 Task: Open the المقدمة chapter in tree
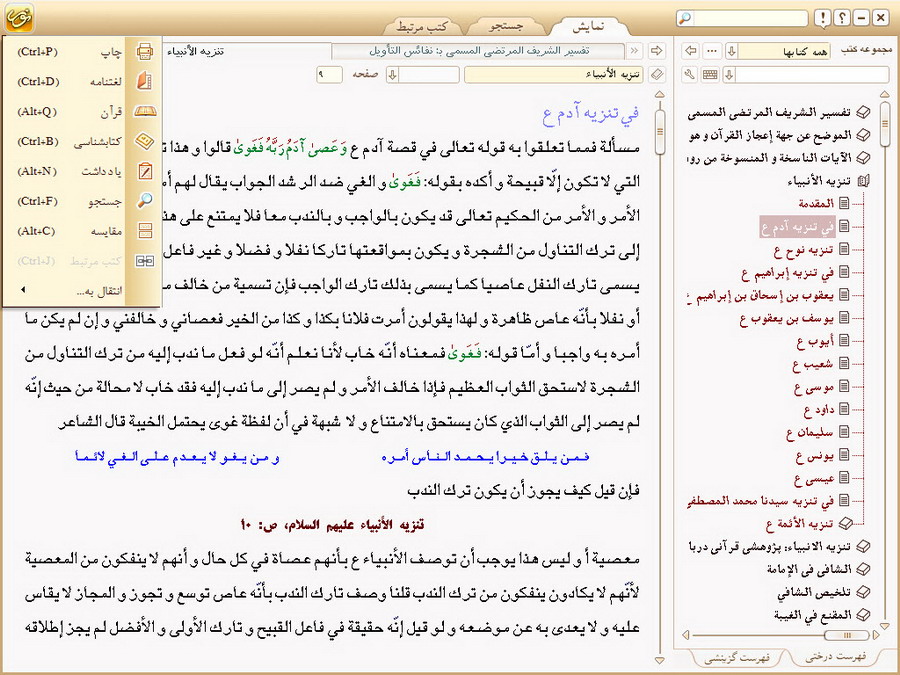[816, 203]
